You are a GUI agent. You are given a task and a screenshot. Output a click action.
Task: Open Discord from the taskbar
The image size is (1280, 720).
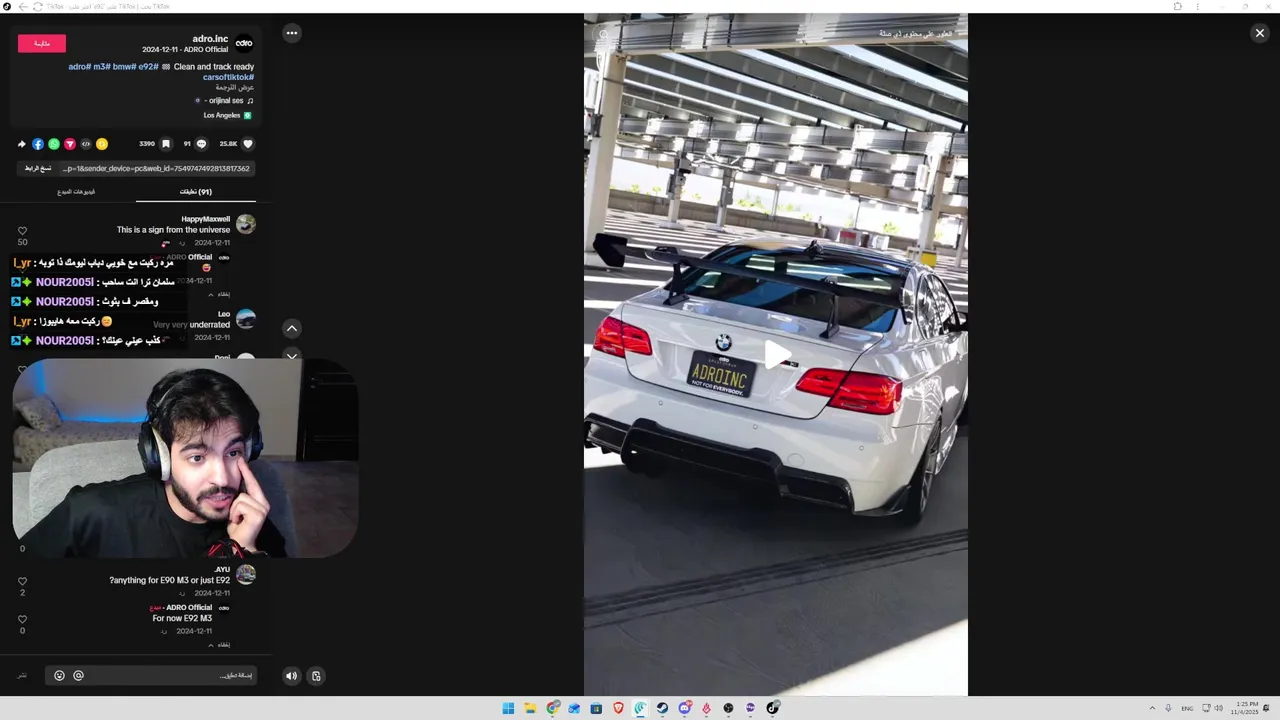[684, 708]
